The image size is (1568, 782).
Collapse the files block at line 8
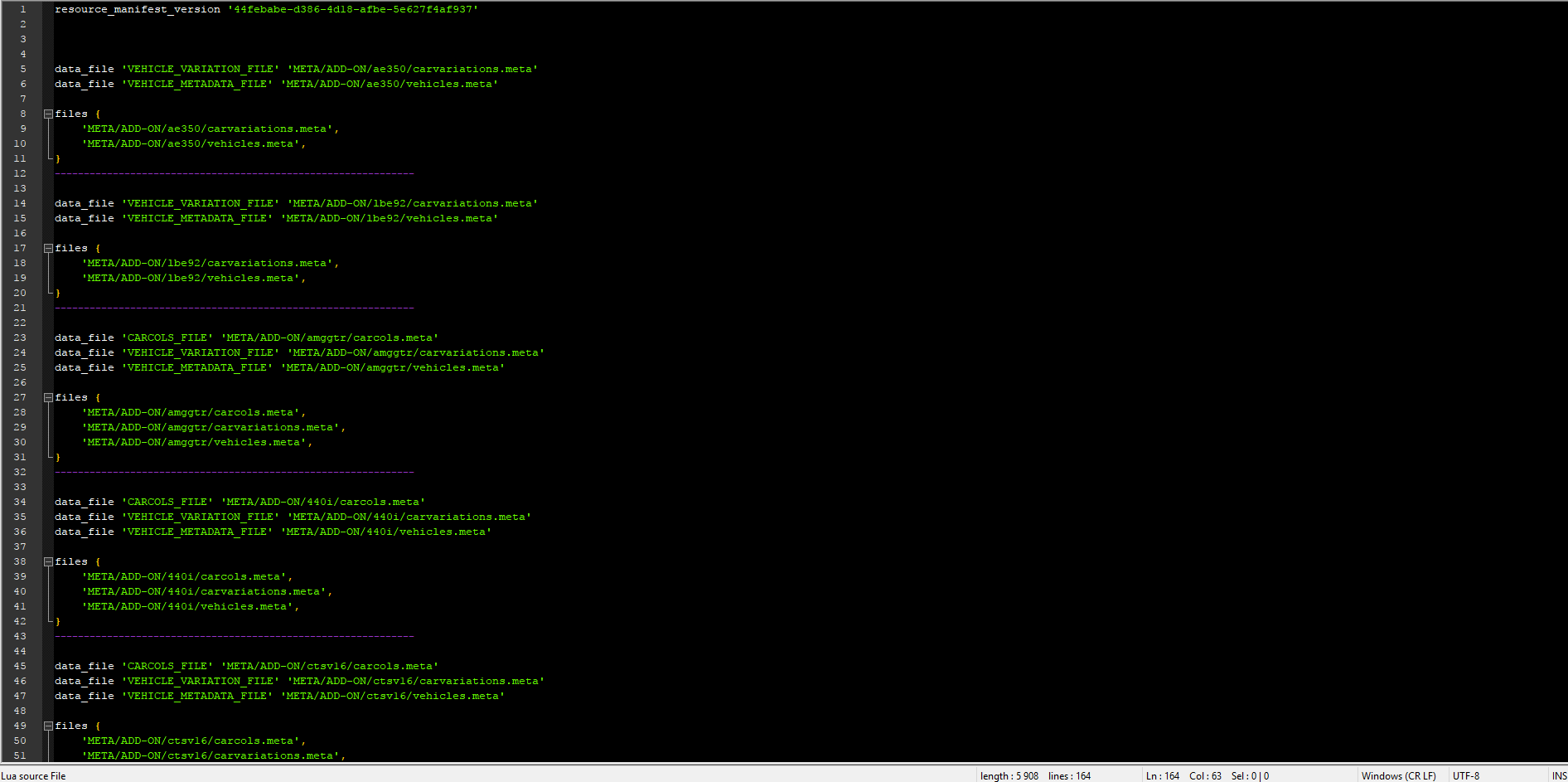click(48, 114)
